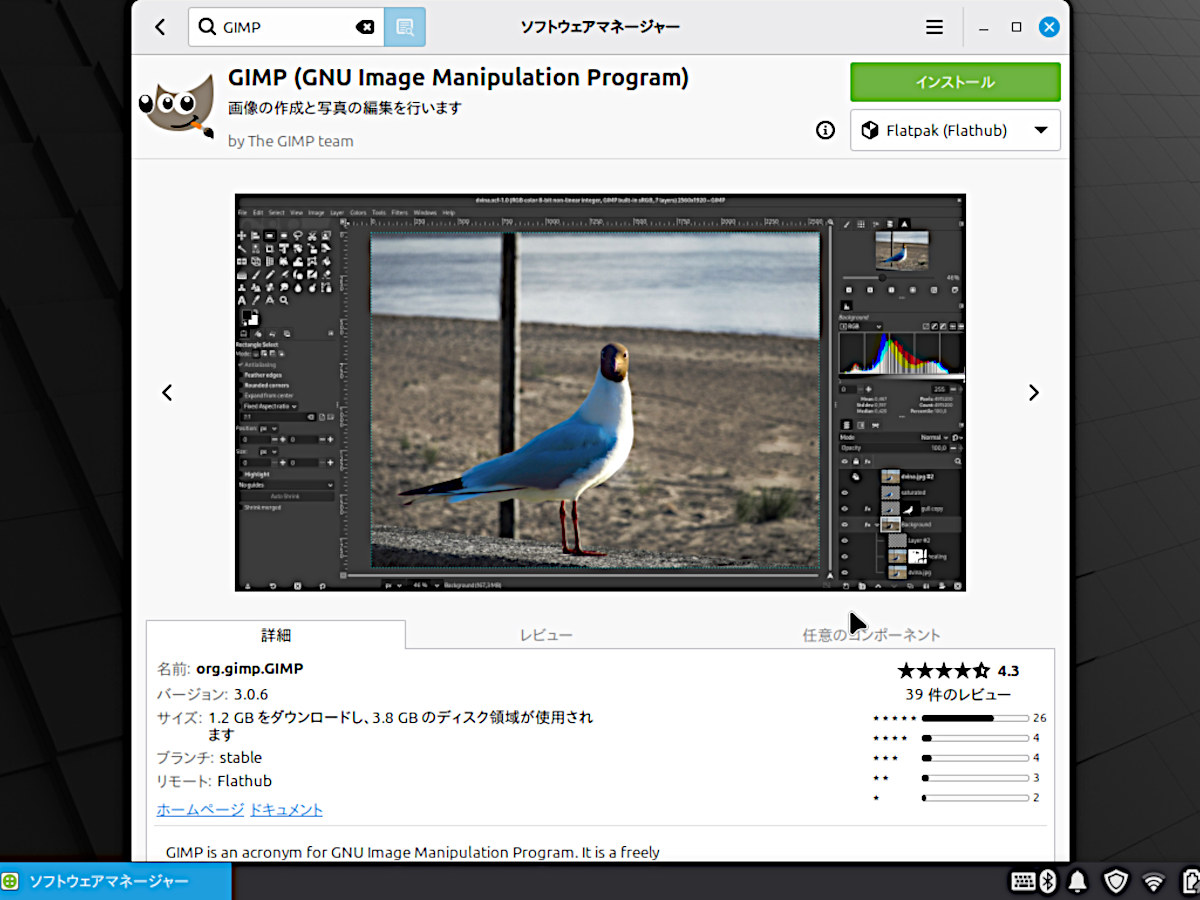Image resolution: width=1200 pixels, height=900 pixels.
Task: Switch to the レビュー tab
Action: click(x=546, y=635)
